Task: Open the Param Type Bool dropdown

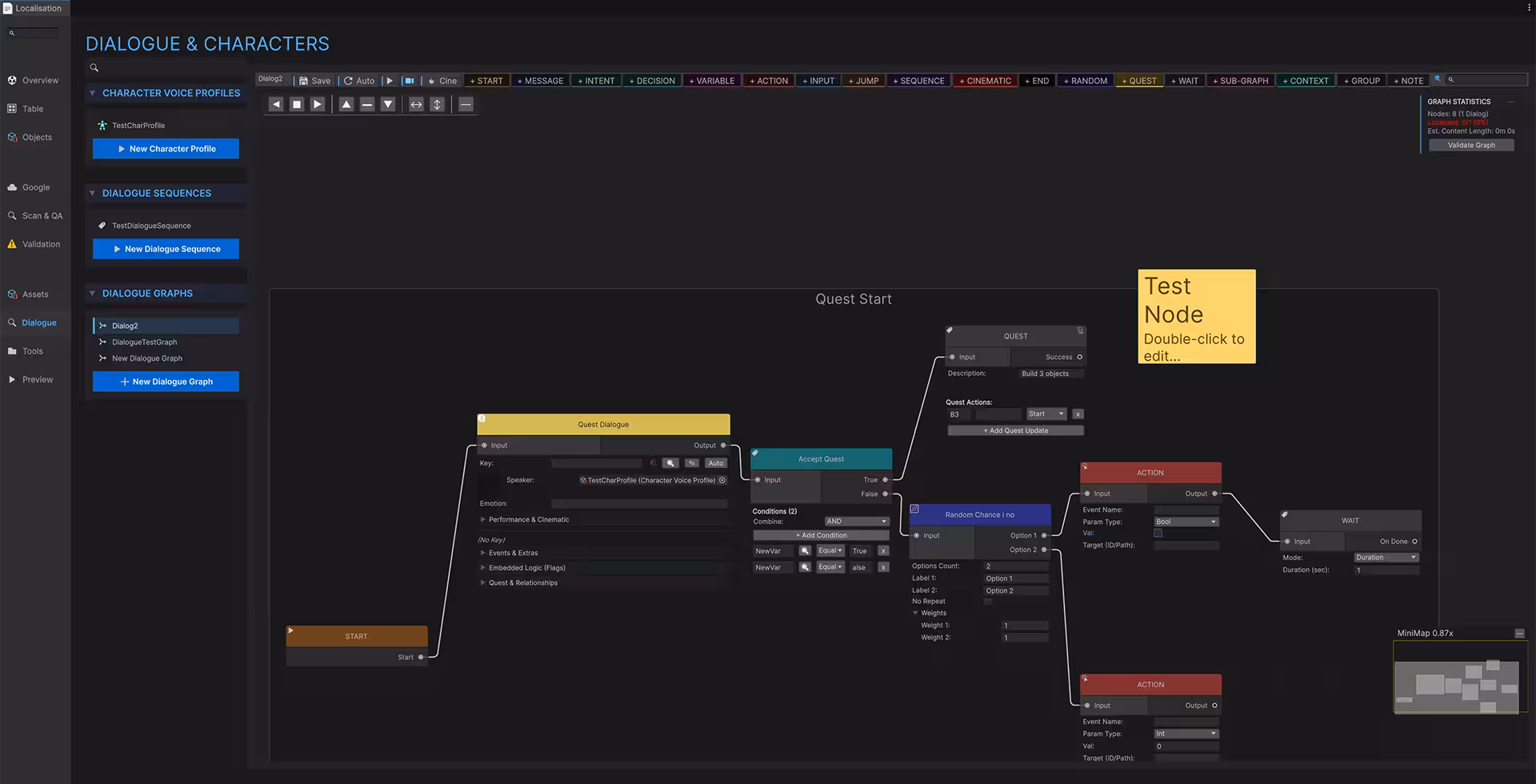Action: coord(1186,522)
